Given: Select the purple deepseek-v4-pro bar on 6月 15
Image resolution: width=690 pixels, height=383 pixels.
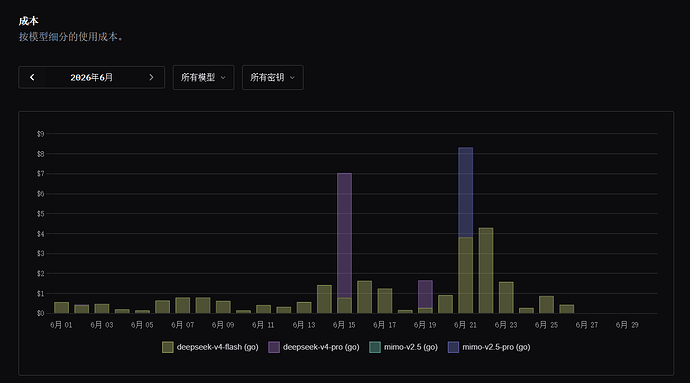Looking at the screenshot, I should [x=344, y=236].
